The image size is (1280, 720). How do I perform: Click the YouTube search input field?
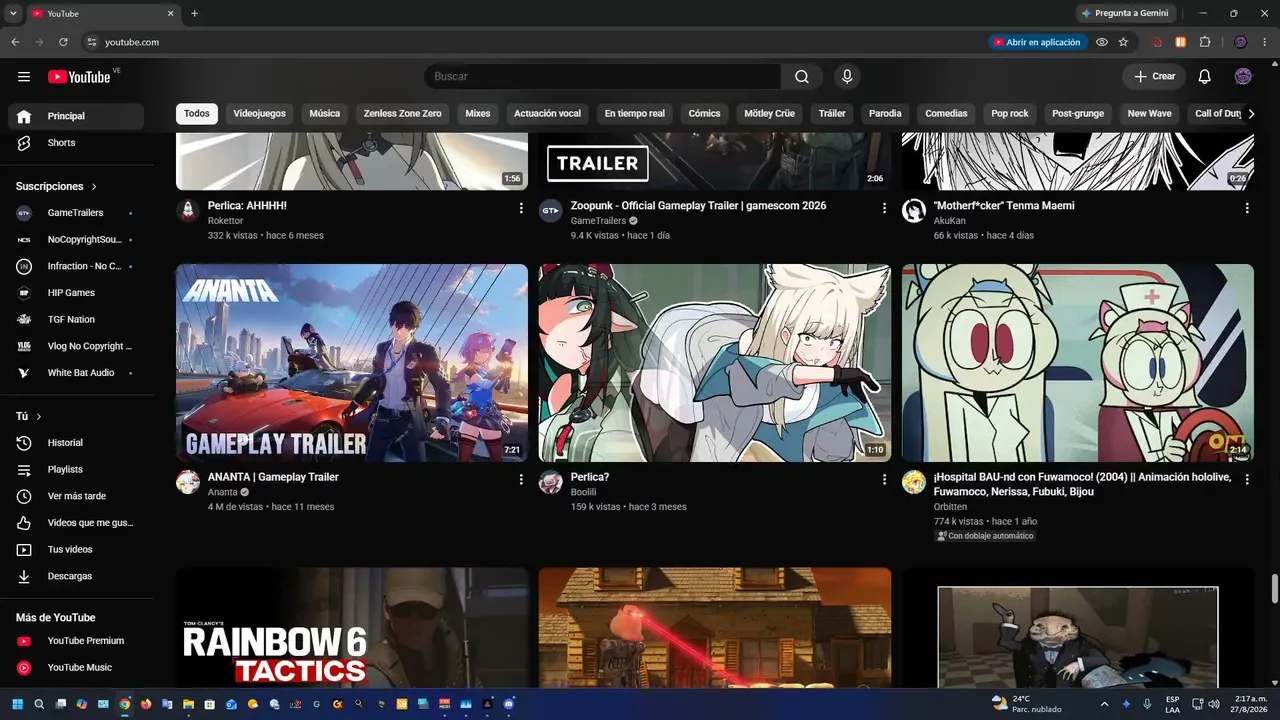[603, 77]
